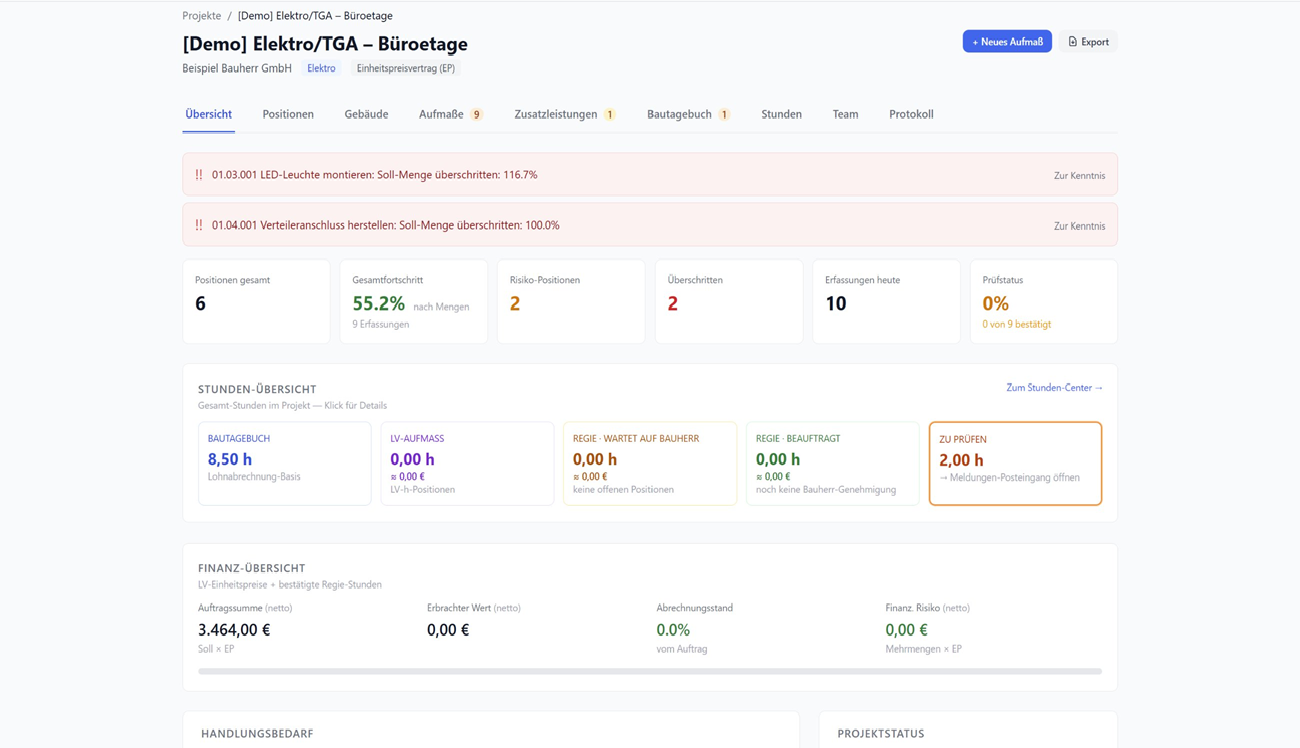This screenshot has width=1300, height=748.
Task: Click the Gesamtfortschritt 55.2% card
Action: [x=413, y=301]
